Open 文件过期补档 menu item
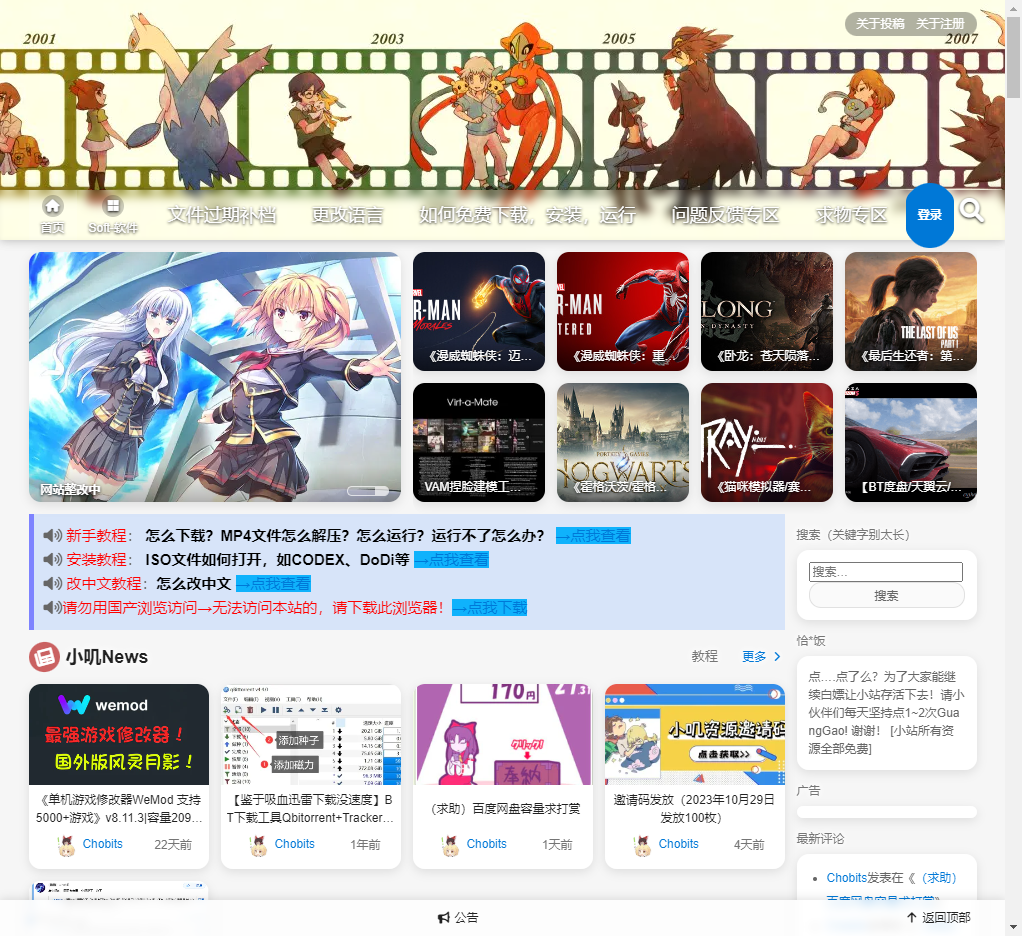Screen dimensions: 1022x936 222,214
